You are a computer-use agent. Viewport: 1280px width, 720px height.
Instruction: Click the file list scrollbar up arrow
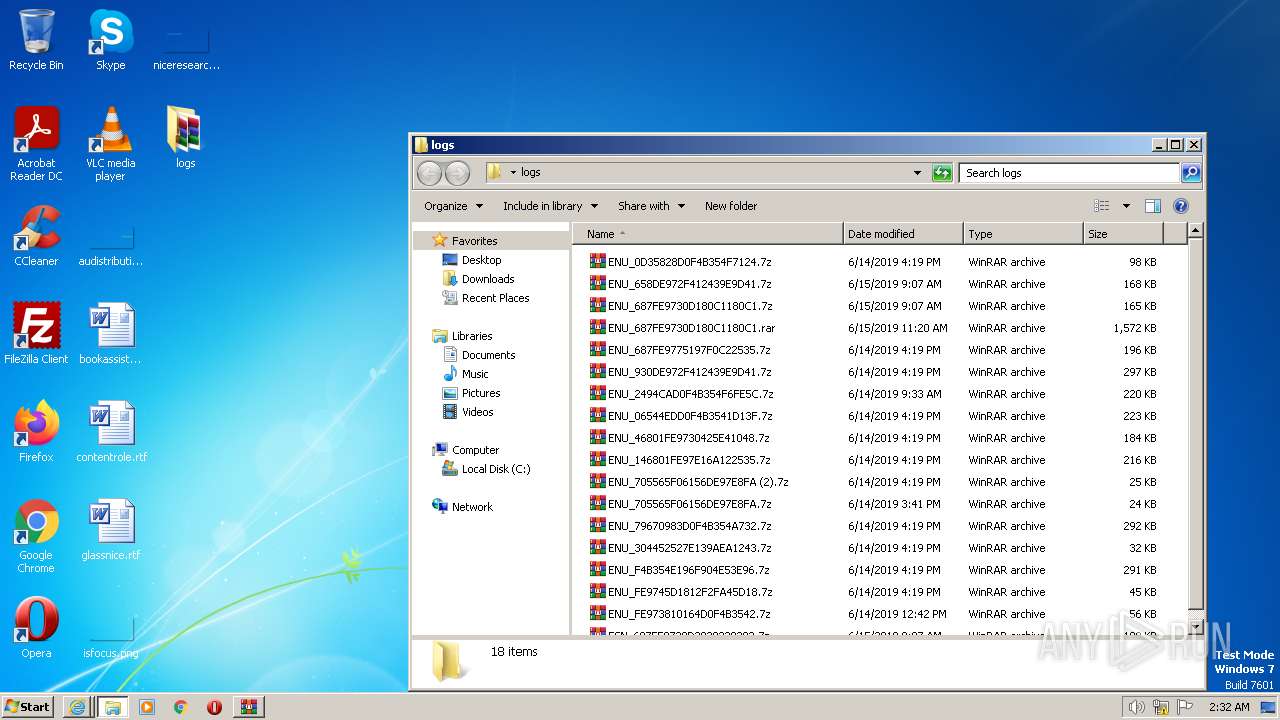click(1194, 231)
